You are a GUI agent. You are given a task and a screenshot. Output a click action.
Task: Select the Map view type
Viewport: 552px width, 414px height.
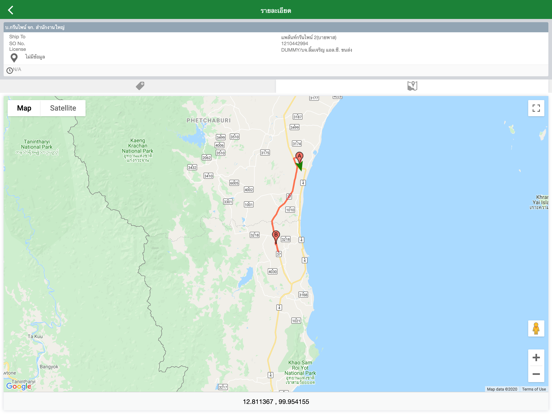[24, 108]
